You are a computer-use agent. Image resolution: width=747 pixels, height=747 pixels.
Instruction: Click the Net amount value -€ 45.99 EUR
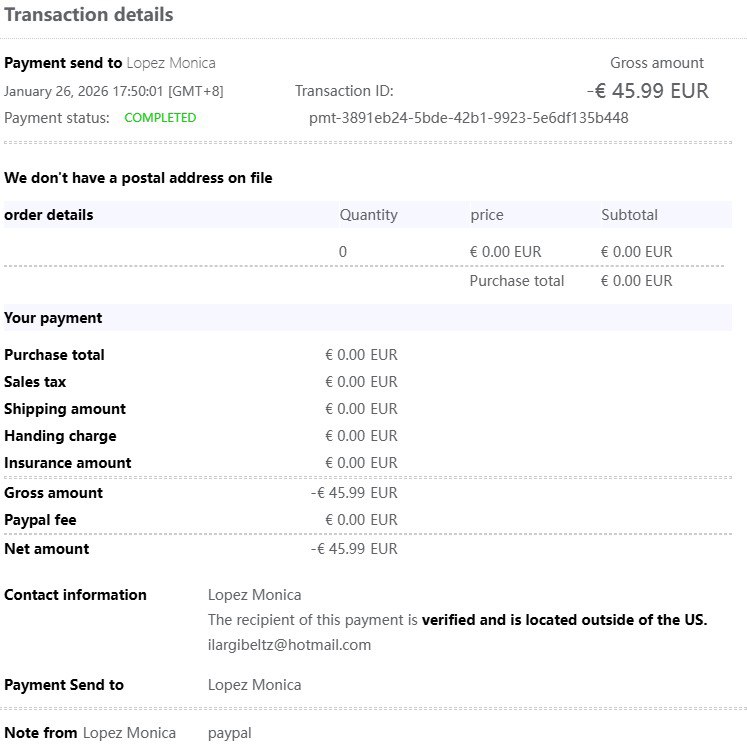tap(354, 549)
